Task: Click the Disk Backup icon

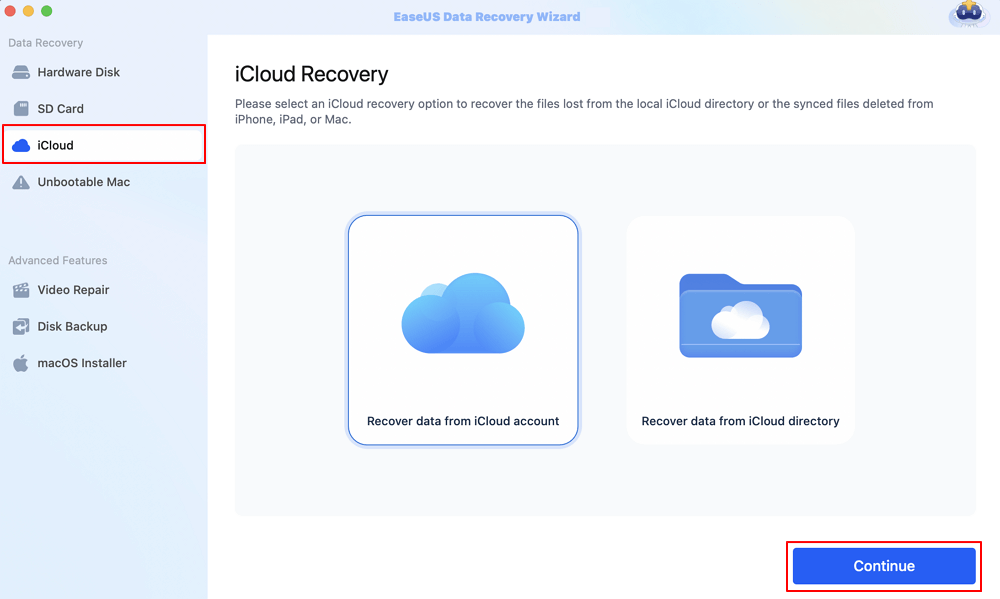Action: click(21, 327)
